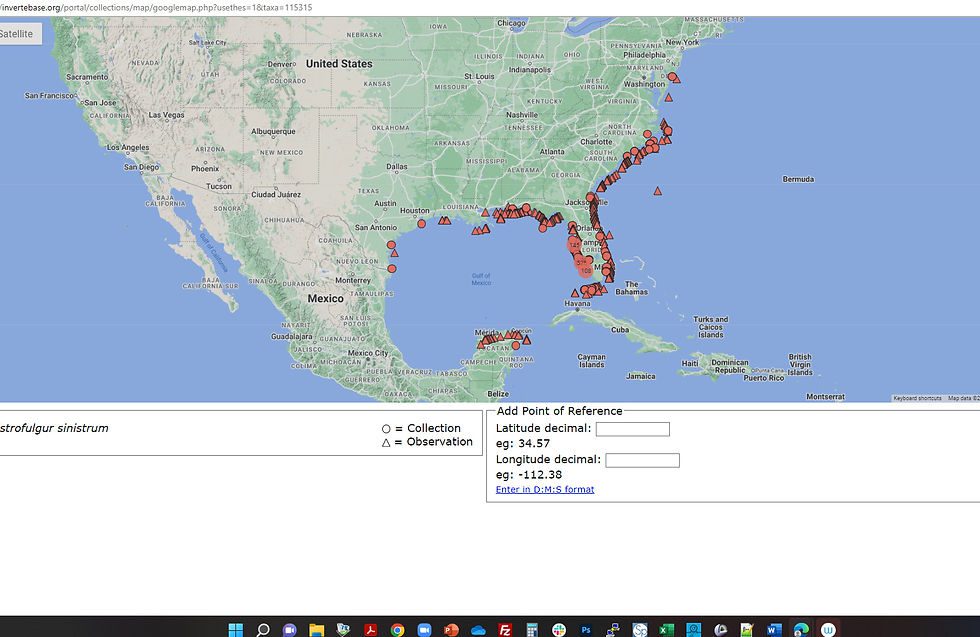Click the 'eg: 34.57' example text
The height and width of the screenshot is (637, 980).
(x=523, y=443)
